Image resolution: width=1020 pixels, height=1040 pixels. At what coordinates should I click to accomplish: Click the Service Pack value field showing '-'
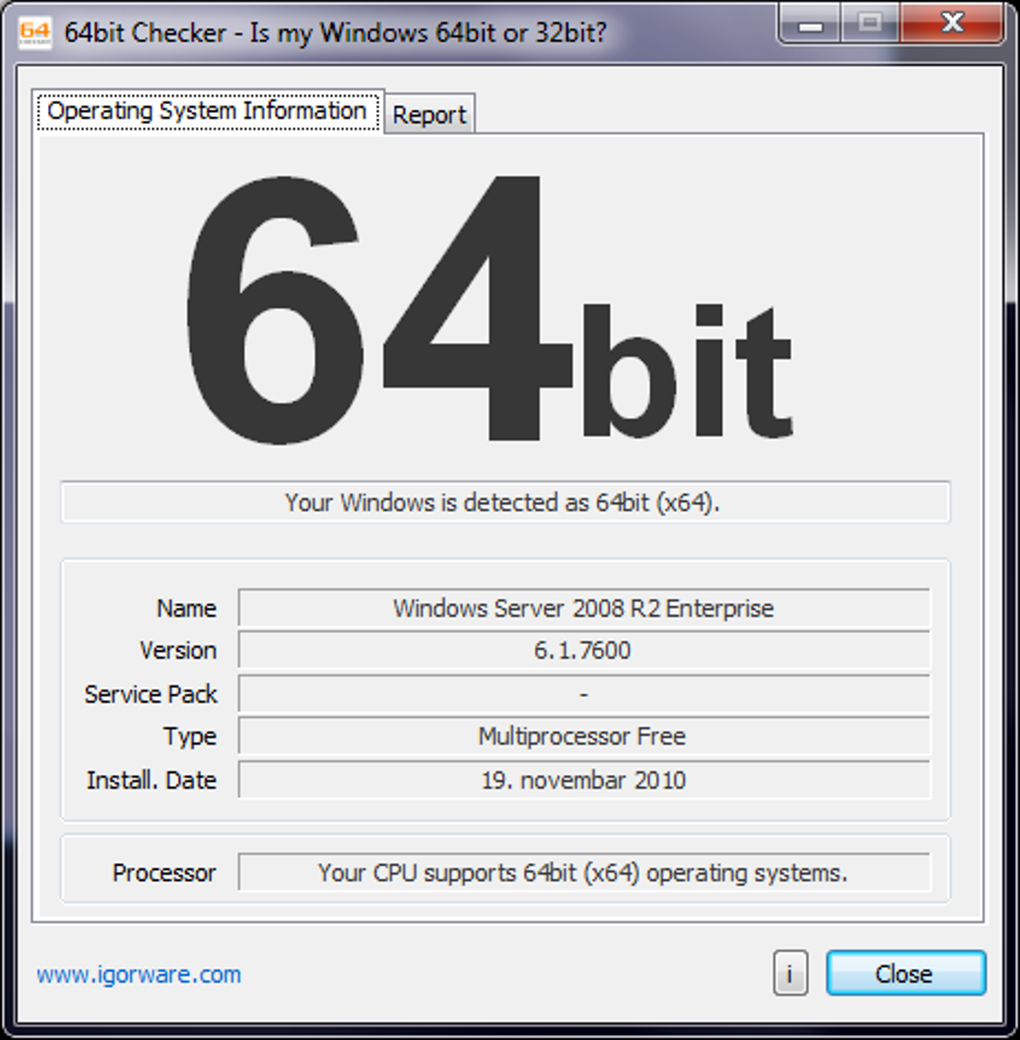click(584, 694)
